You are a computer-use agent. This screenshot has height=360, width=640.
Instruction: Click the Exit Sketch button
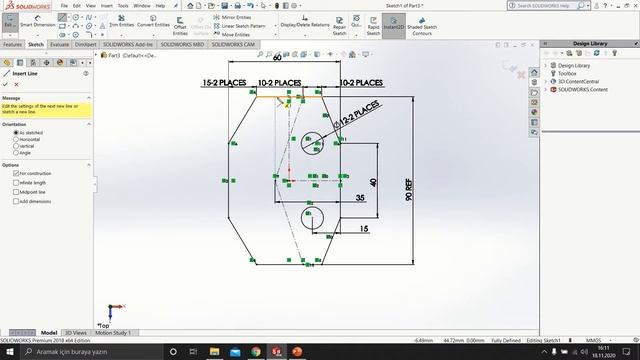[x=9, y=21]
